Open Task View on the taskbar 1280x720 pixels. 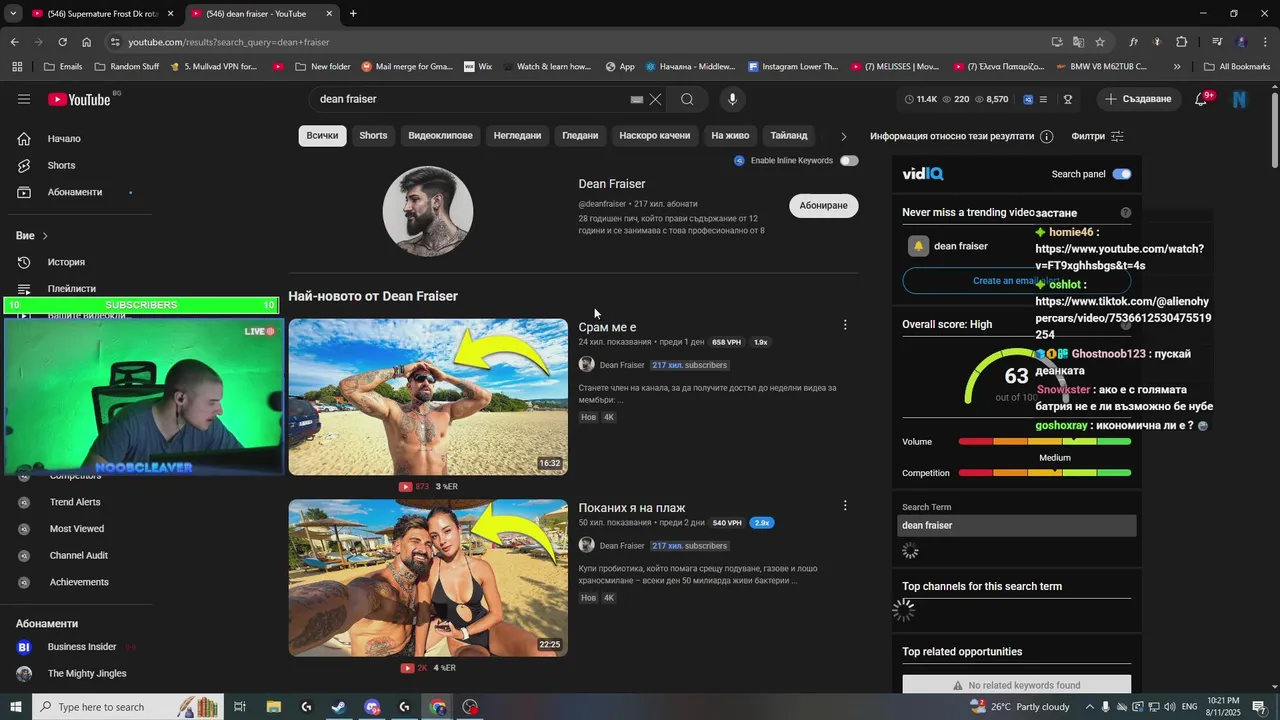[240, 707]
